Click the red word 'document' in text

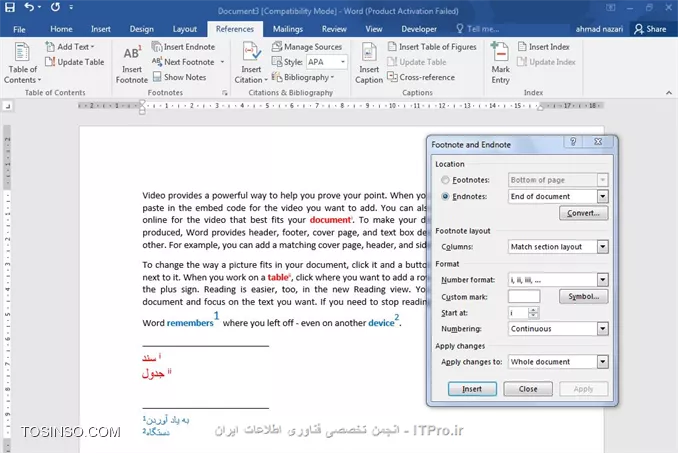330,220
